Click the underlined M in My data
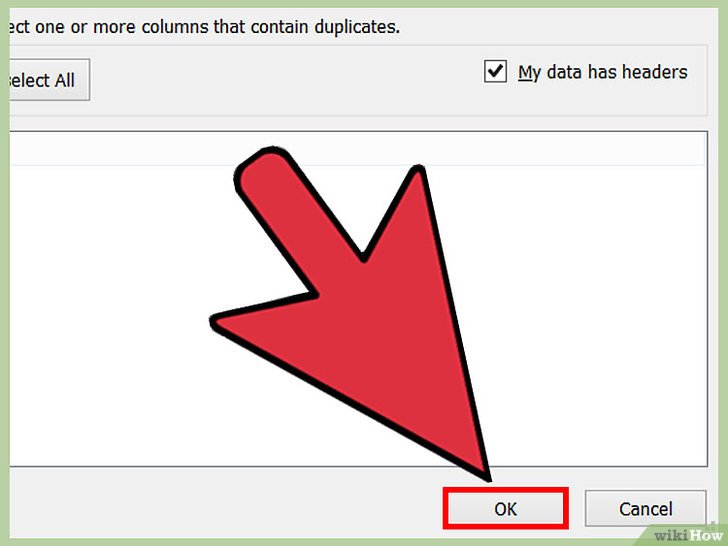Viewport: 728px width, 546px height. [x=523, y=72]
